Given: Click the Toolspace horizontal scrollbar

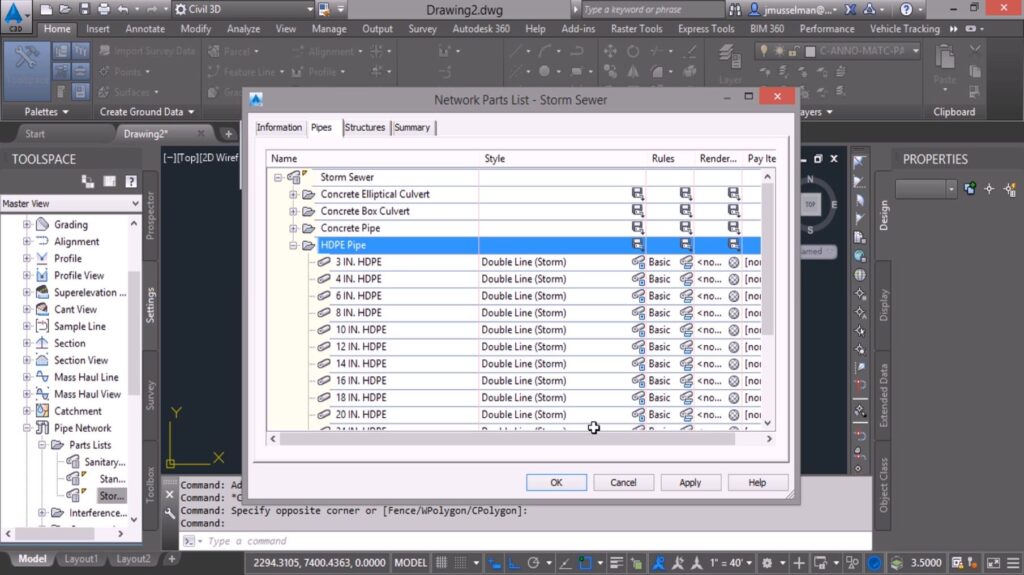Looking at the screenshot, I should click(55, 534).
